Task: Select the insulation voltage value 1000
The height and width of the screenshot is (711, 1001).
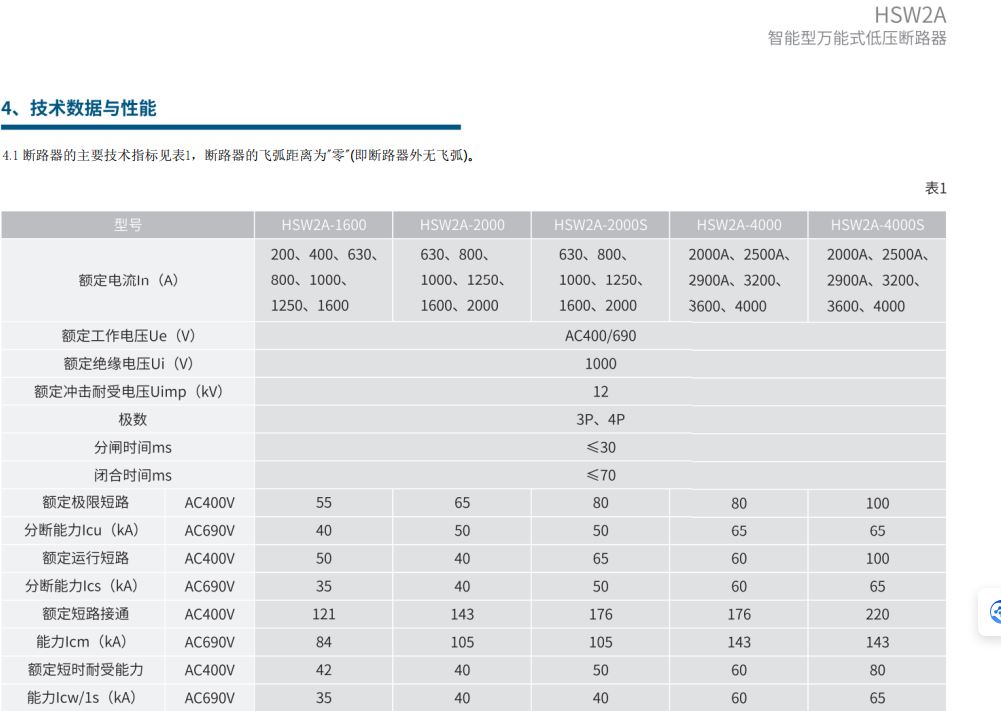Action: [601, 364]
